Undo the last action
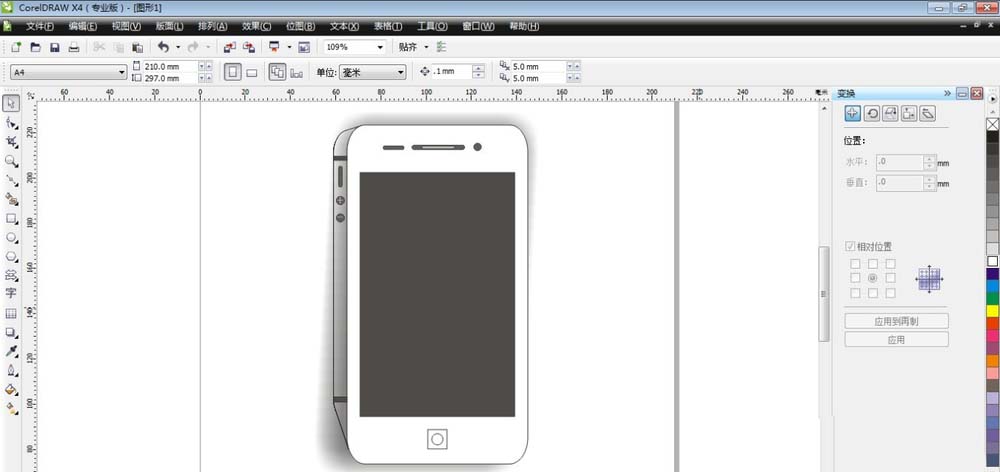The height and width of the screenshot is (472, 1000). pyautogui.click(x=164, y=47)
